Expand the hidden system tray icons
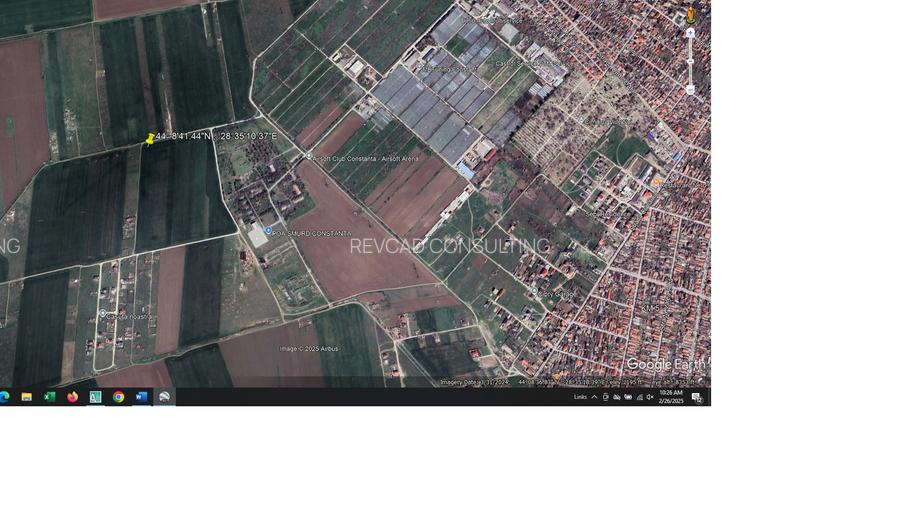The height and width of the screenshot is (506, 900). pos(594,397)
